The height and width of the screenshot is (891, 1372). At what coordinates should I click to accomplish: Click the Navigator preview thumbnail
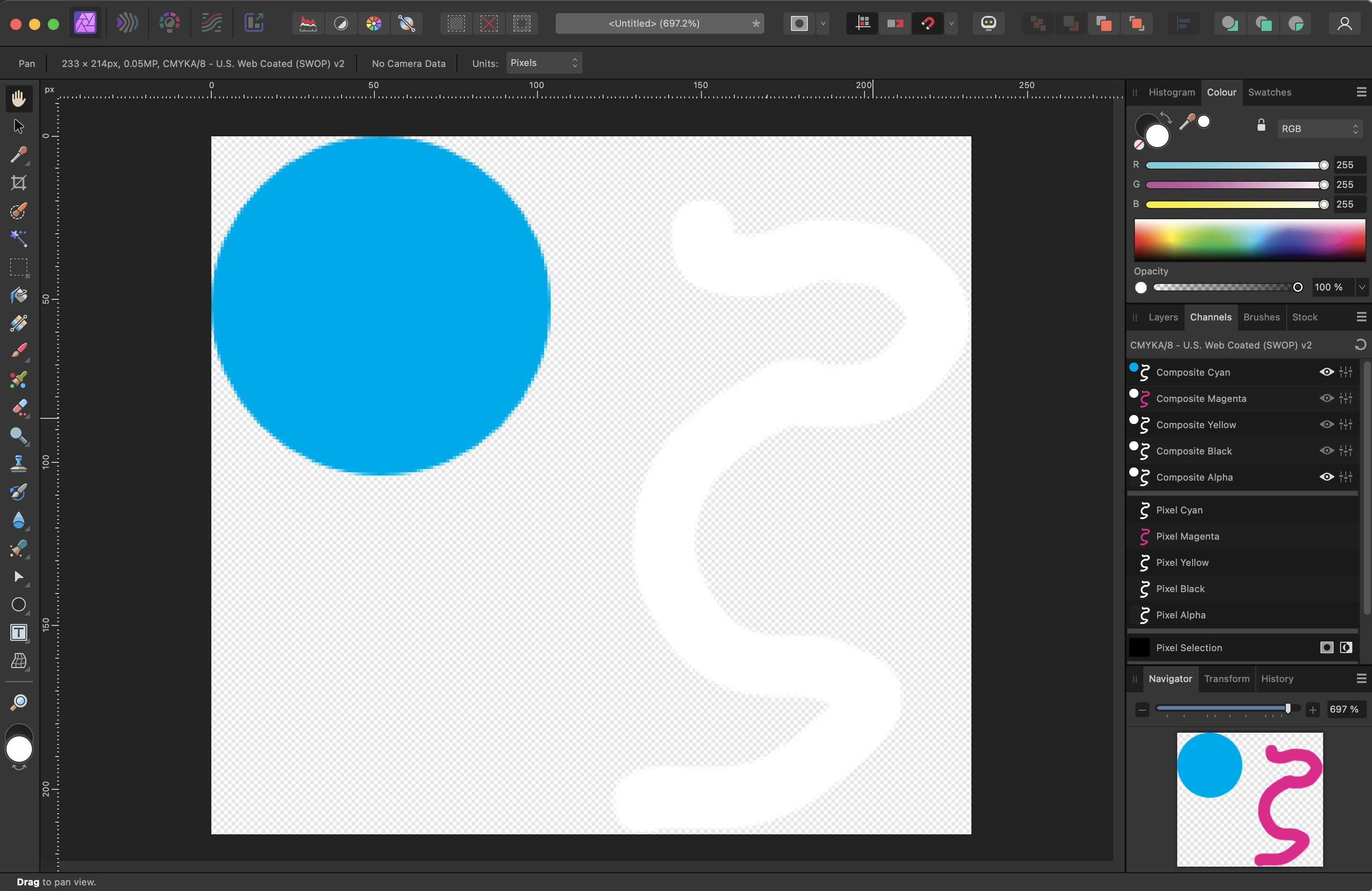(1249, 799)
